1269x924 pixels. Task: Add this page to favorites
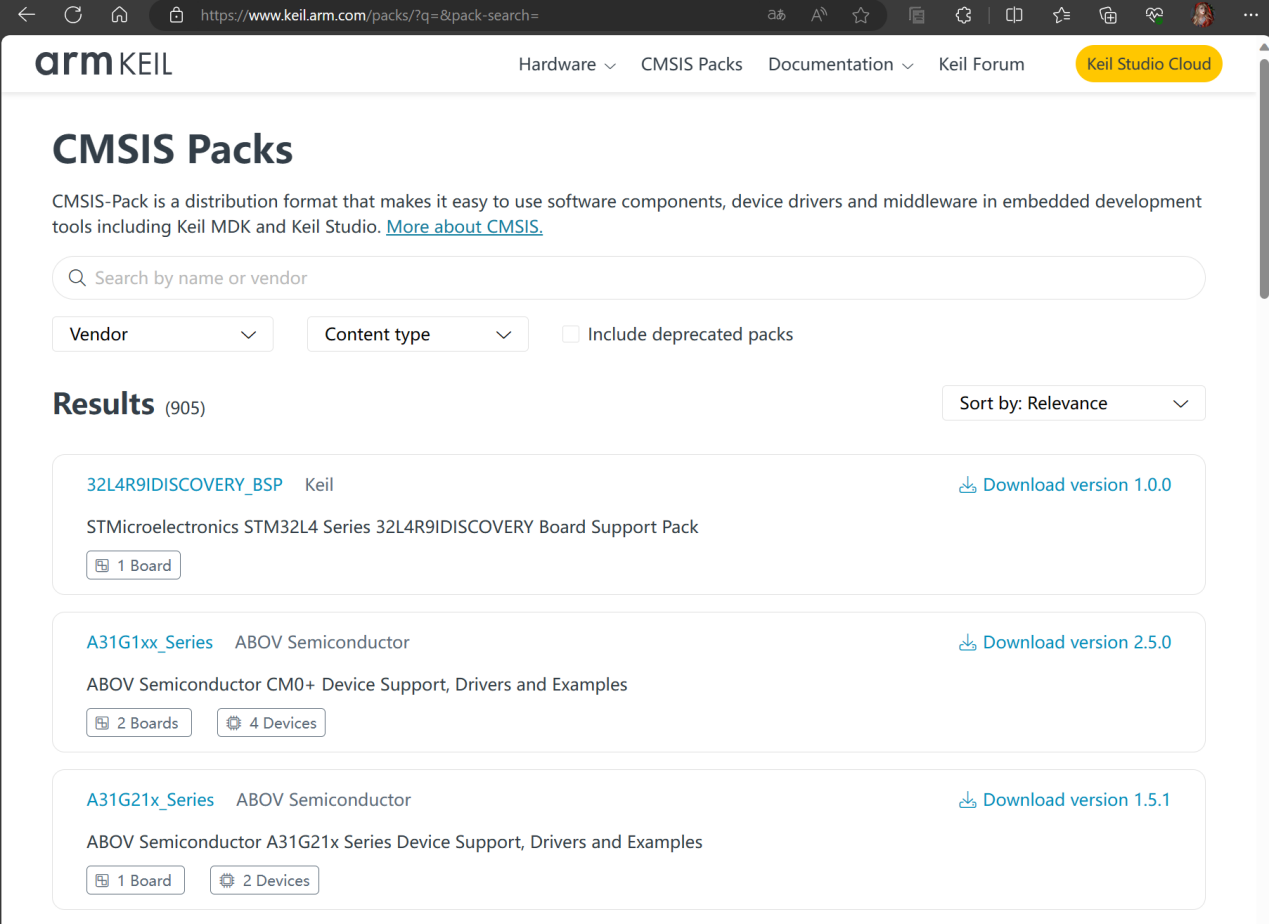pos(861,15)
